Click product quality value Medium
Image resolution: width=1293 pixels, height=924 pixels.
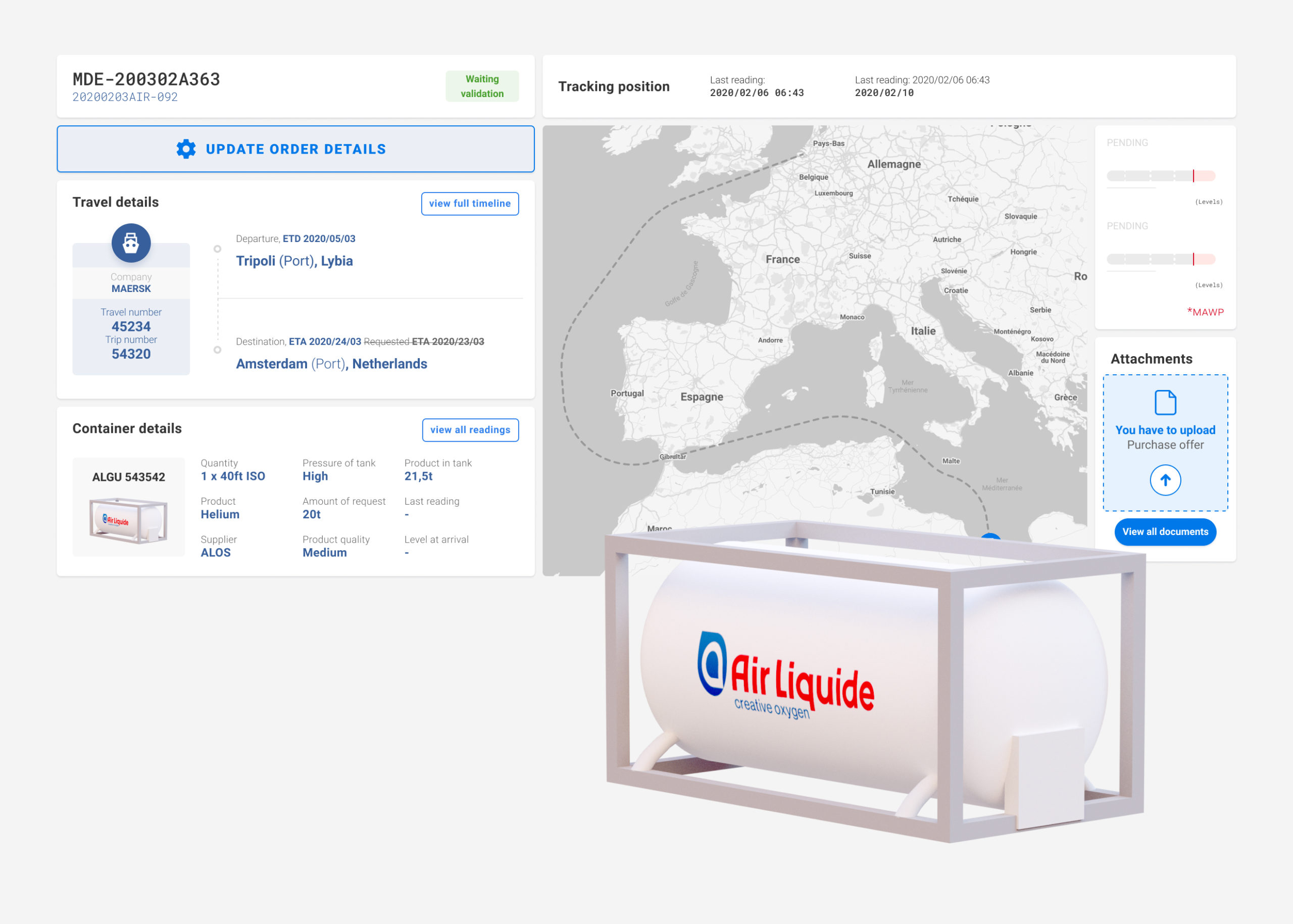click(324, 553)
